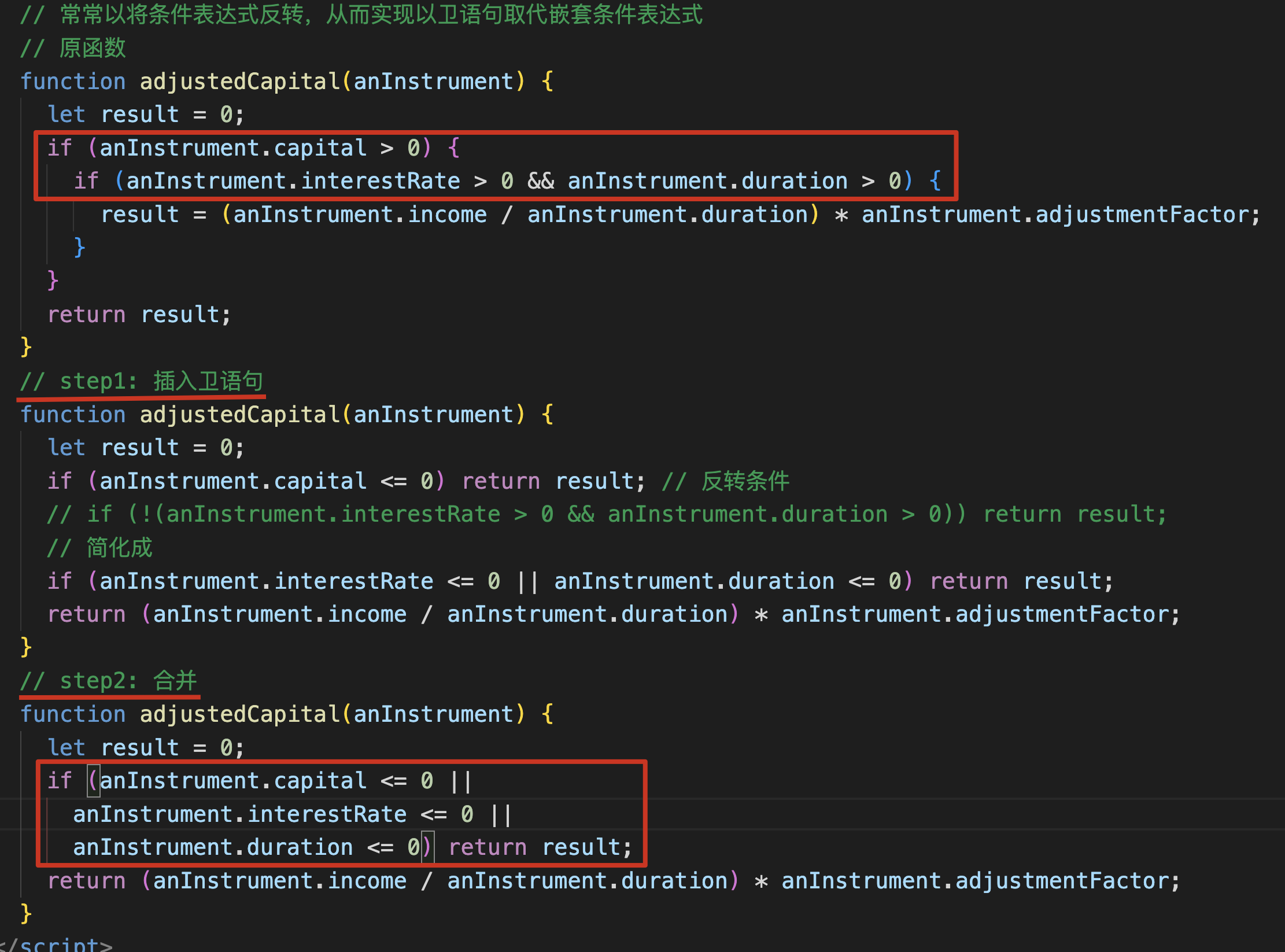Click the comment '// 简化成'
The height and width of the screenshot is (952, 1285).
tap(100, 548)
